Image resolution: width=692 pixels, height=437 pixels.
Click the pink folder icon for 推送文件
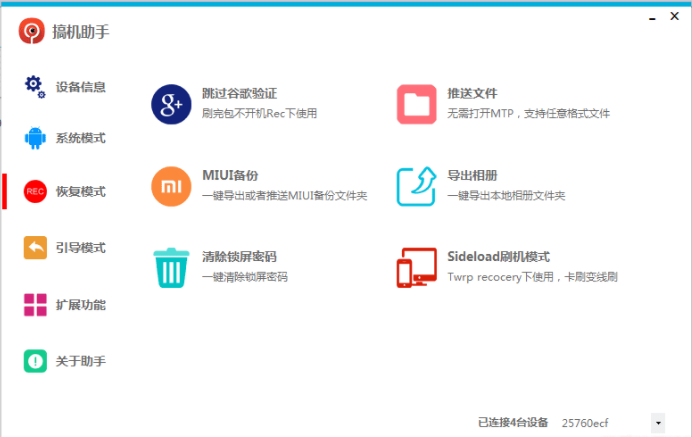(x=416, y=104)
